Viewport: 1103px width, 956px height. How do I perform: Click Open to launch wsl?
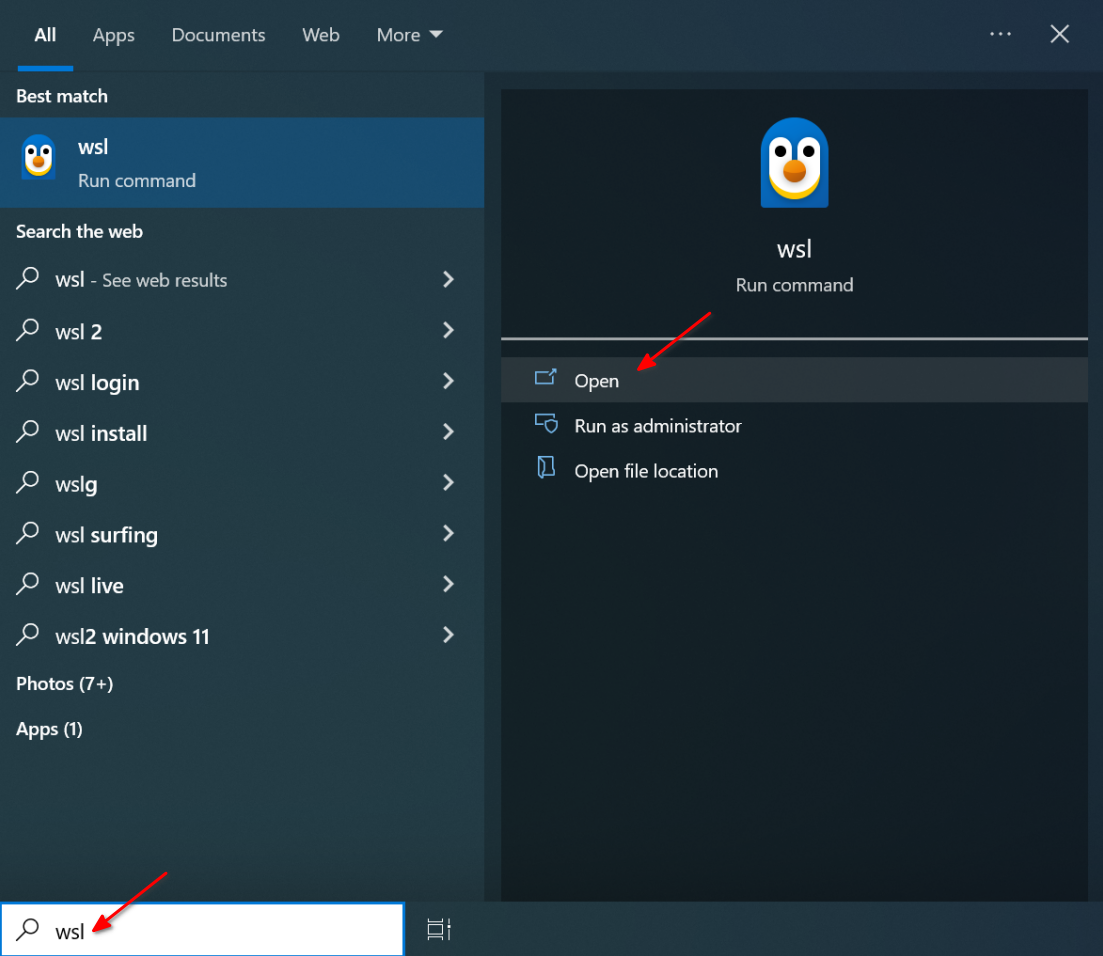pos(794,380)
